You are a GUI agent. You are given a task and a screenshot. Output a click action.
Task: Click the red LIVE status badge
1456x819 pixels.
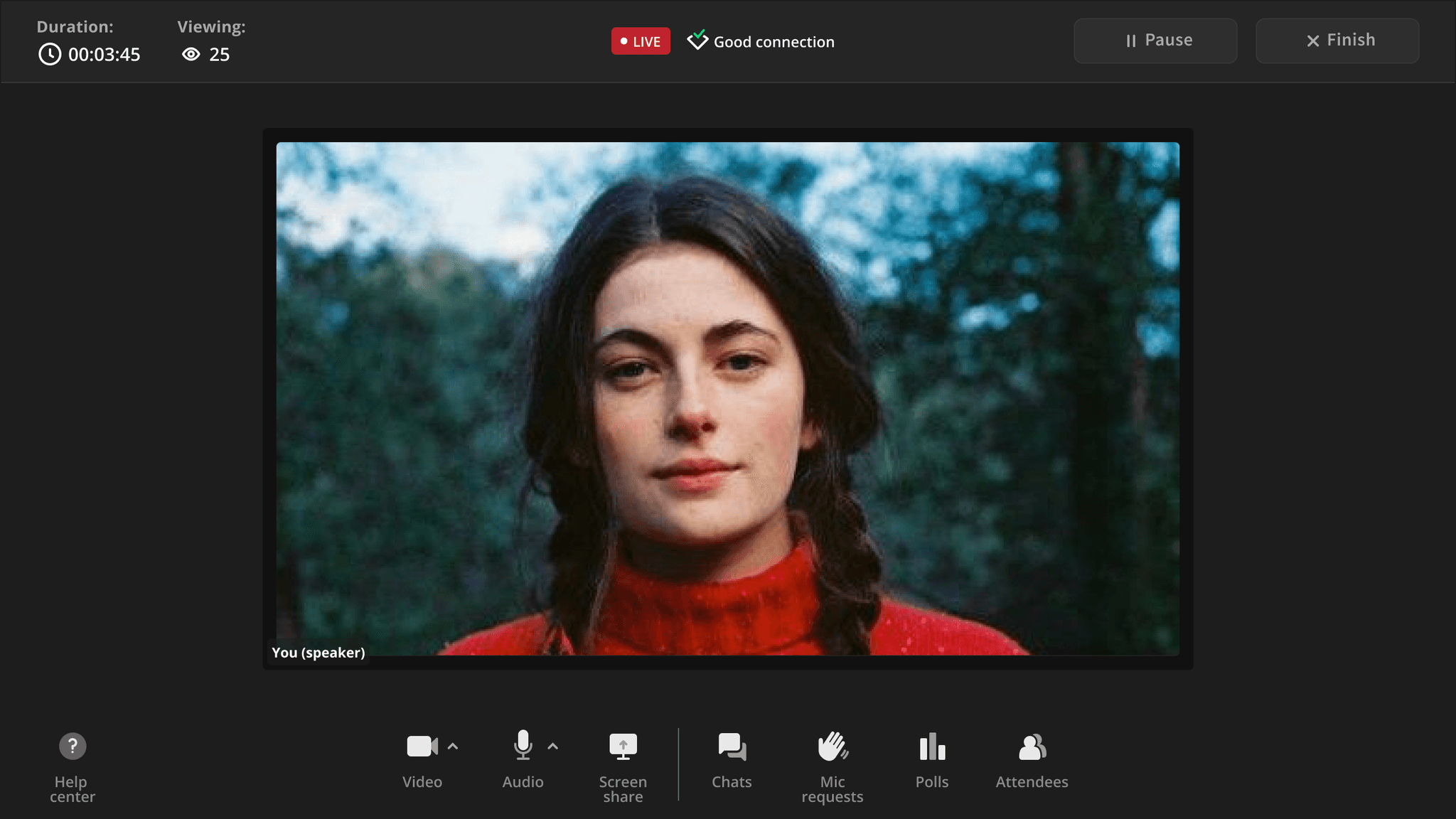coord(641,41)
